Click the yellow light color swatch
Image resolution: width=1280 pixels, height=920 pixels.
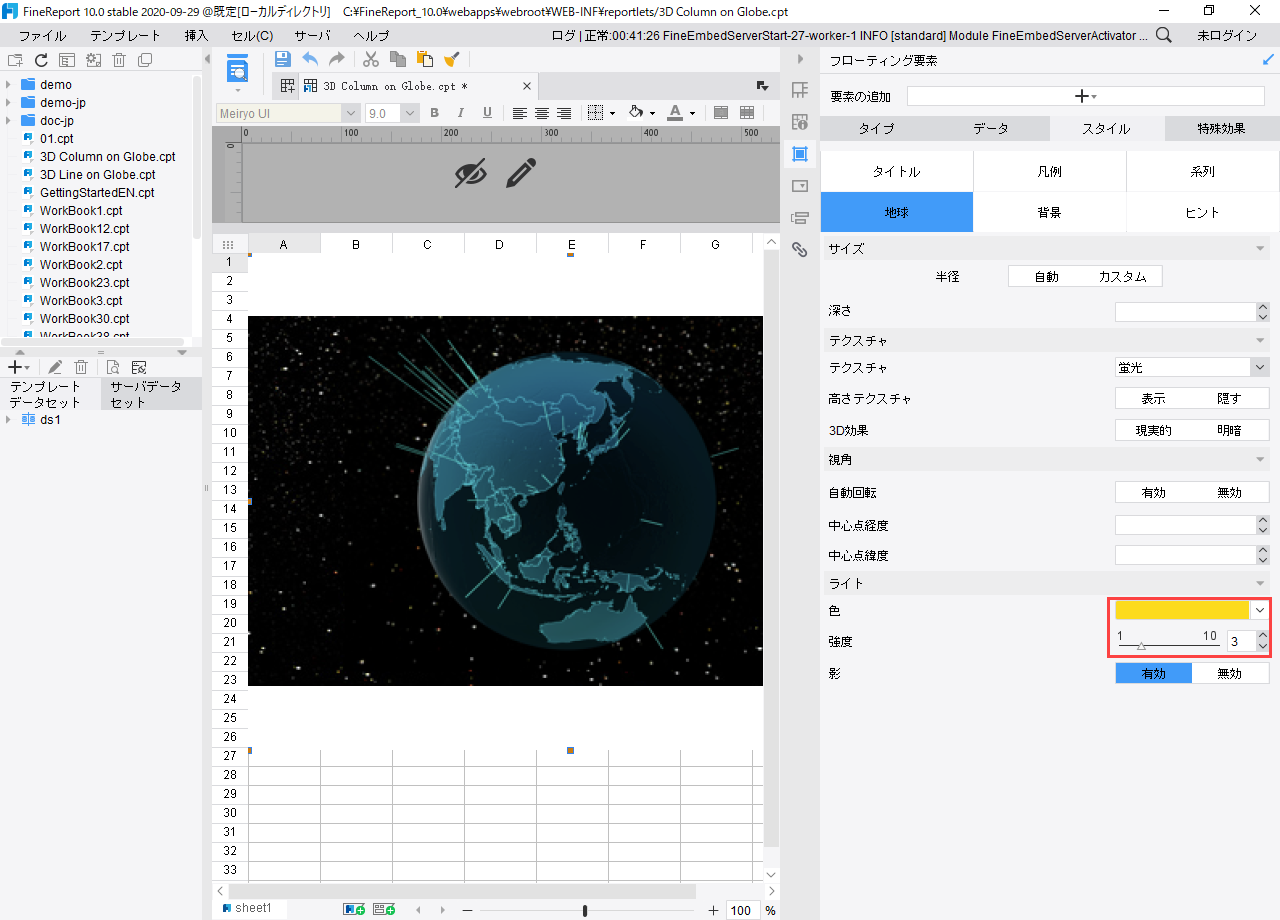point(1182,610)
